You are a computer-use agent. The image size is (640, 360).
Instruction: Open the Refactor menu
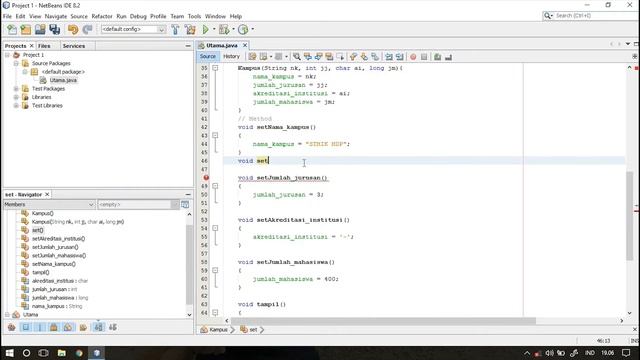[102, 16]
